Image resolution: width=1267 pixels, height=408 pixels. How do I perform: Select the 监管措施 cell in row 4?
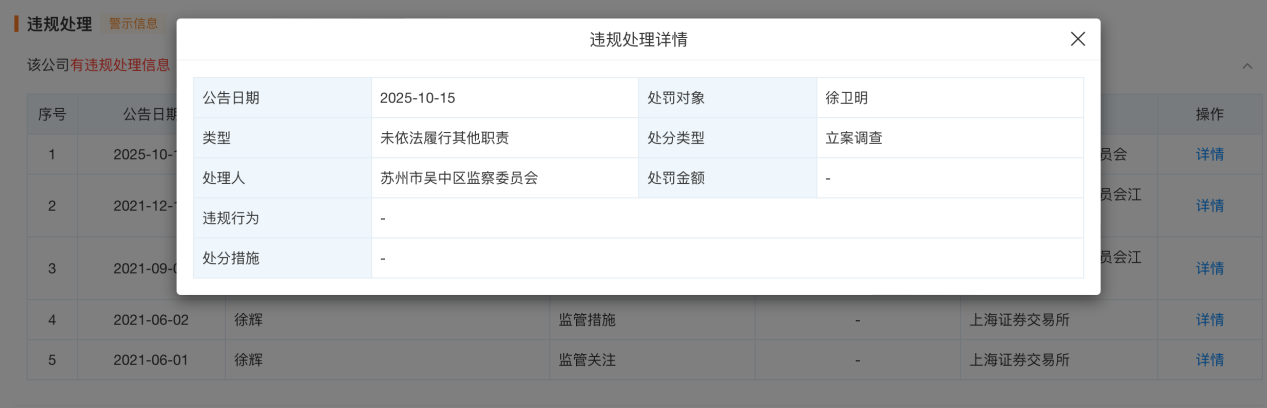(587, 320)
